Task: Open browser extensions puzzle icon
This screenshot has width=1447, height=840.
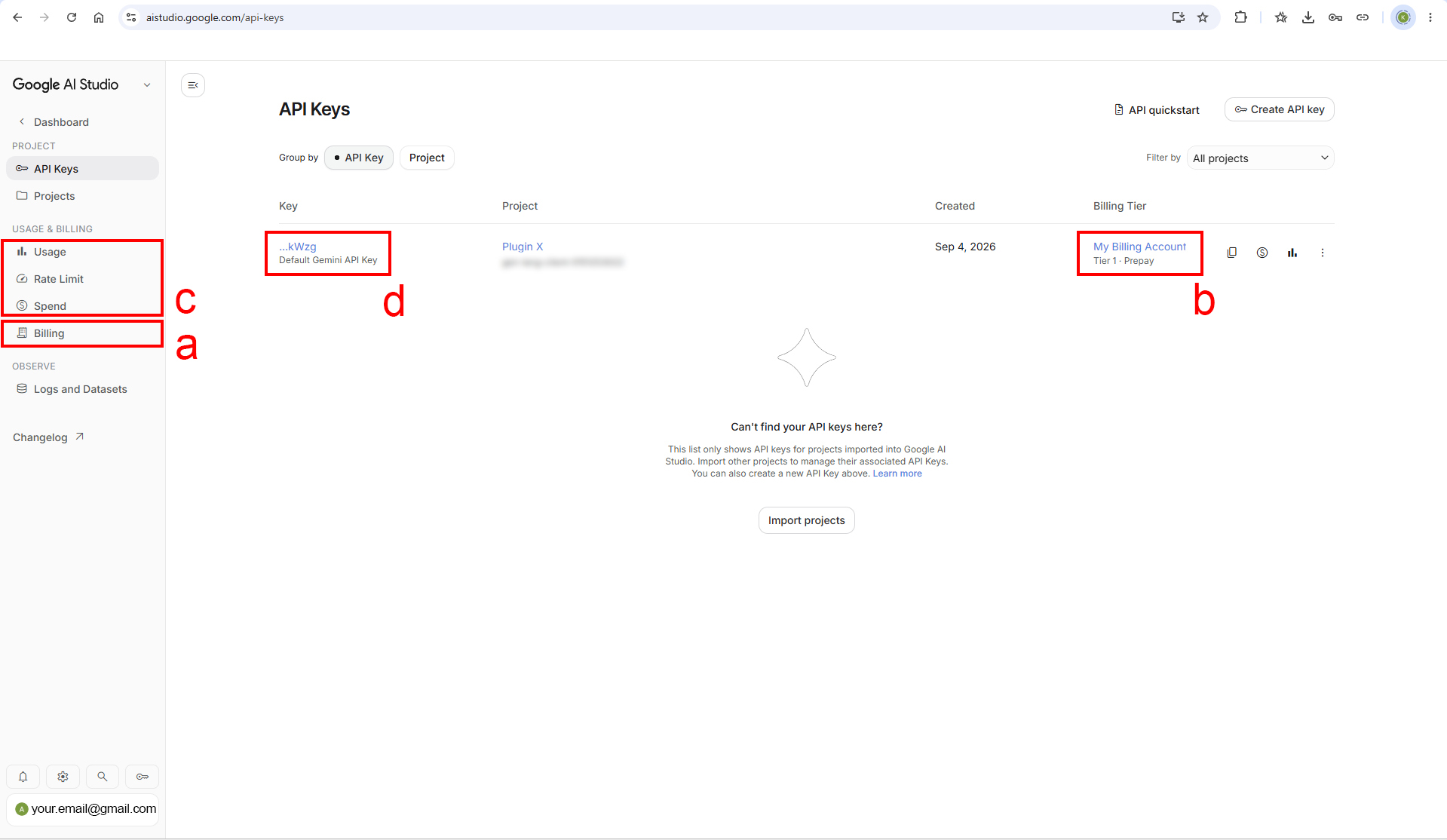Action: [1240, 17]
